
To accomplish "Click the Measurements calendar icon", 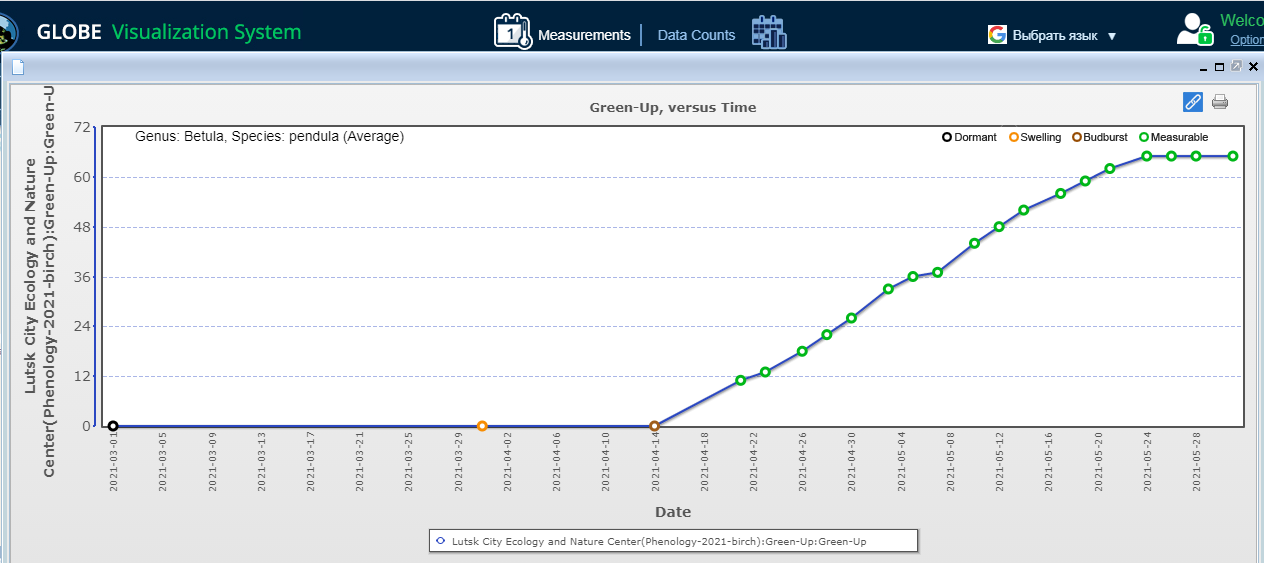I will [512, 32].
